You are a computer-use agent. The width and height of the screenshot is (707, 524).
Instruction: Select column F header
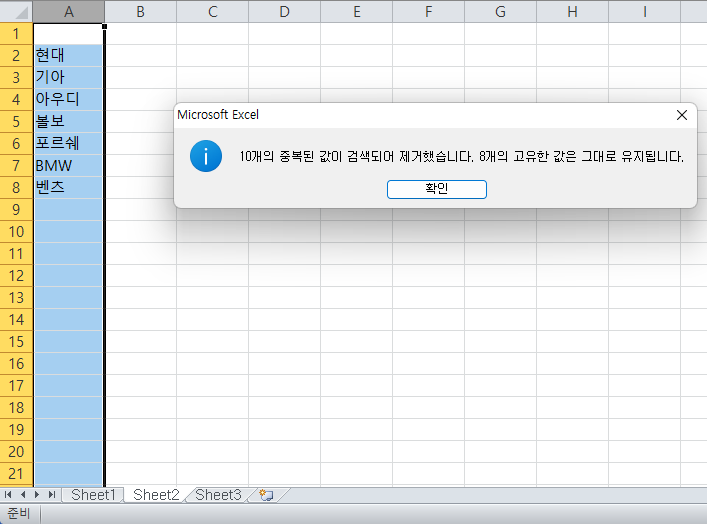click(428, 11)
